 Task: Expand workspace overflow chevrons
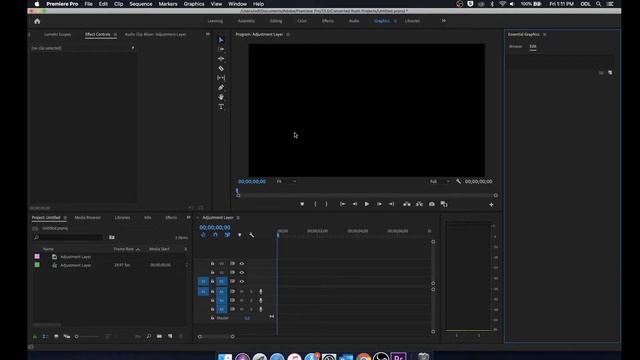444,21
